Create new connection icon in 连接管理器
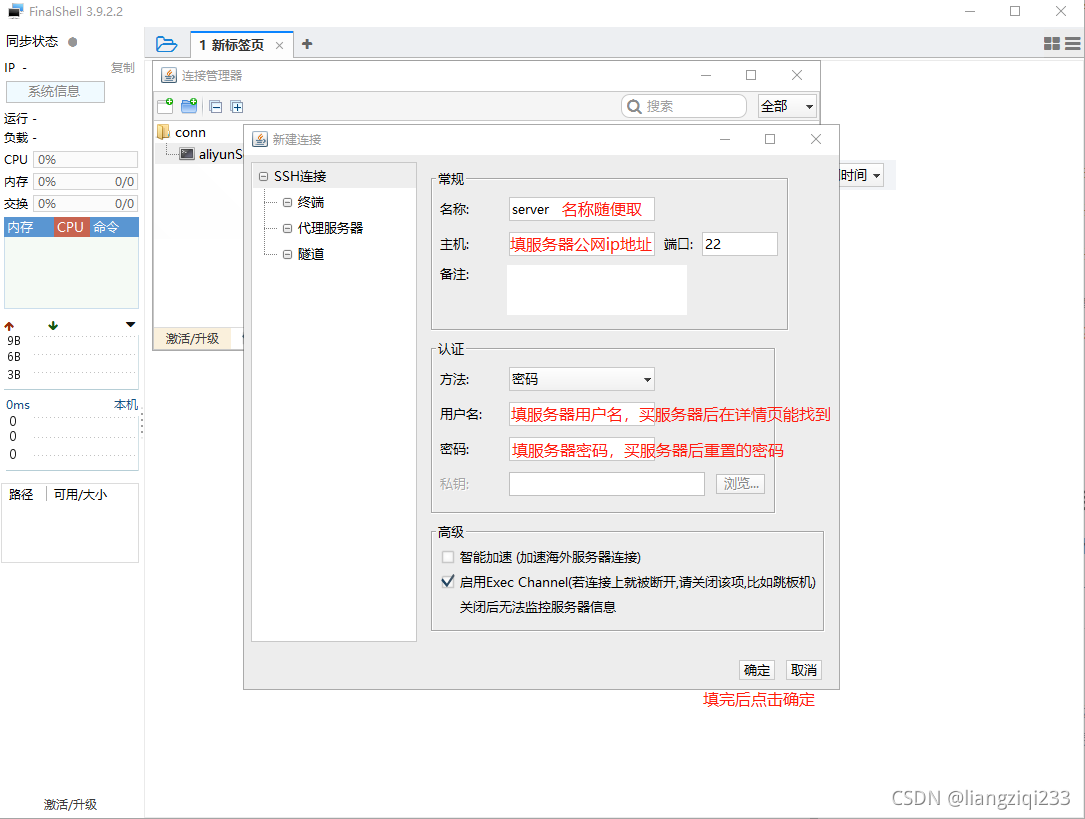 click(165, 106)
